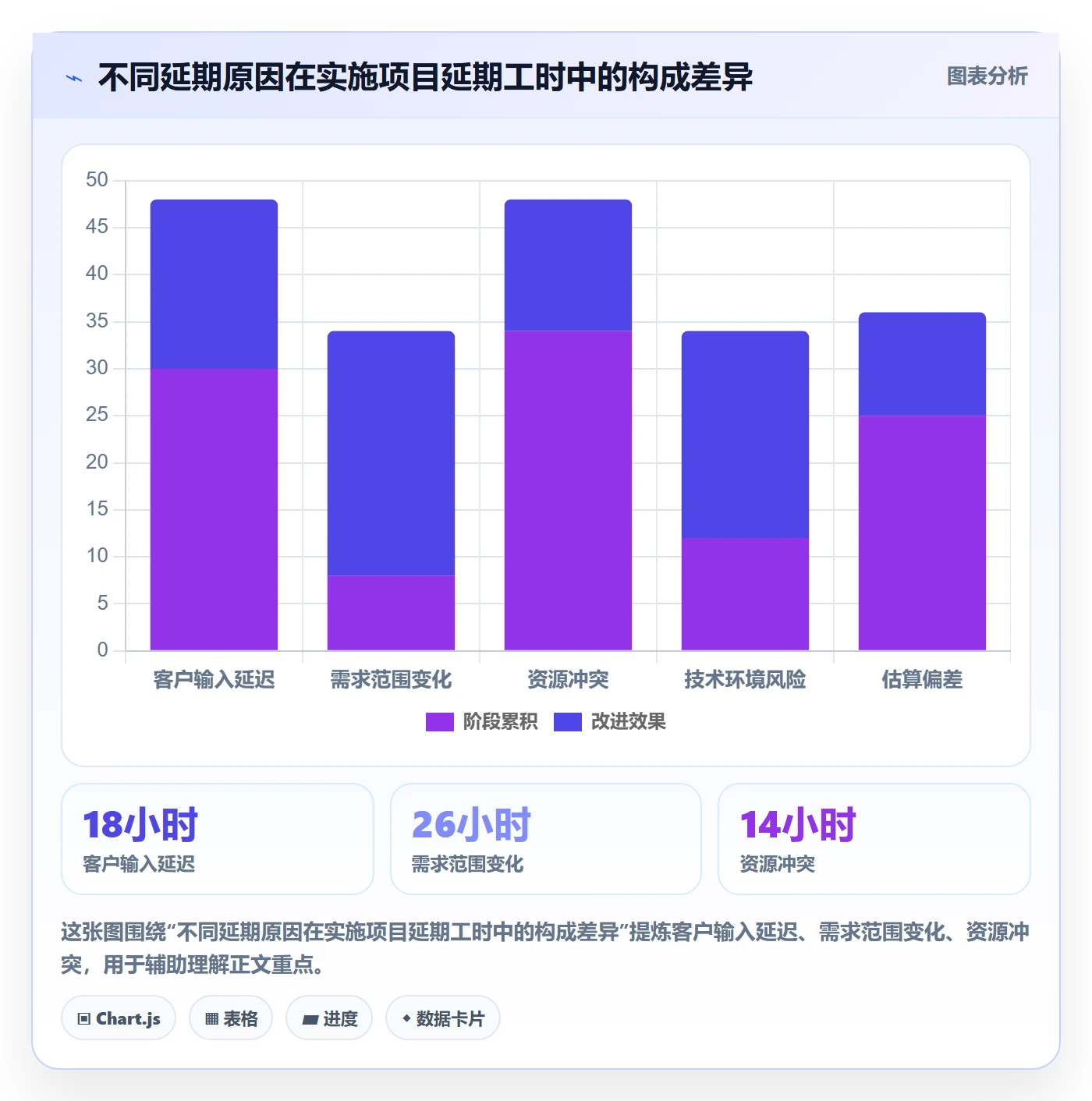This screenshot has height=1101, width=1092.
Task: Click the purple segment of 估算偏差 bar
Action: [x=922, y=533]
